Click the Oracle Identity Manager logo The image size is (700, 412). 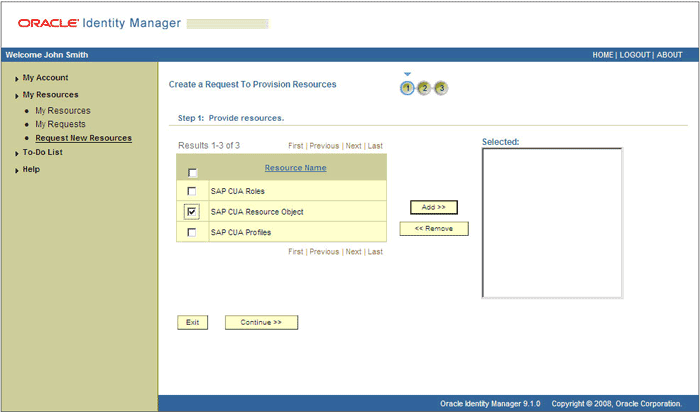(99, 23)
